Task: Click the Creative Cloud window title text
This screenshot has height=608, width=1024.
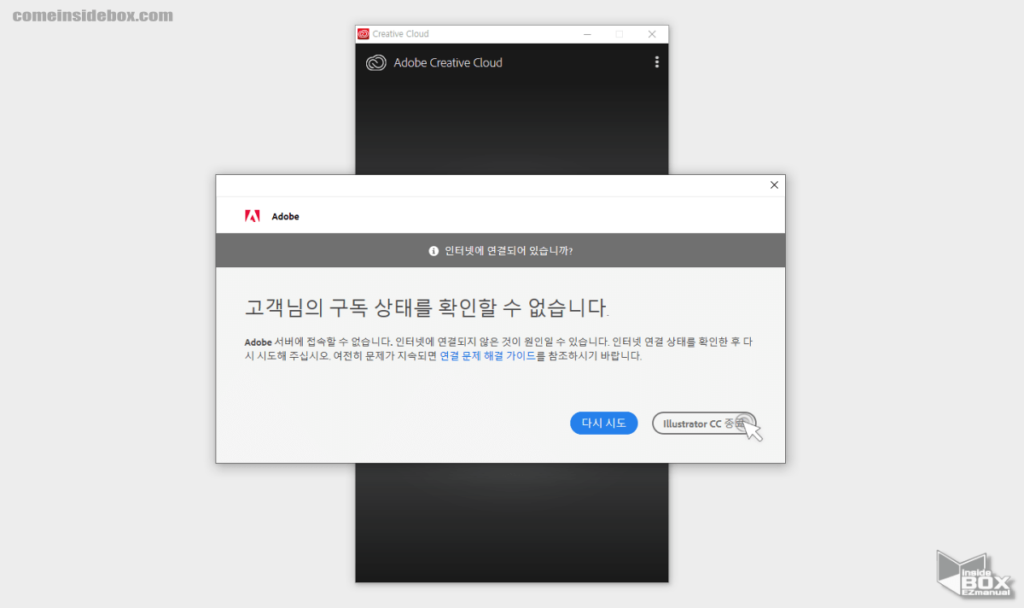Action: click(401, 34)
